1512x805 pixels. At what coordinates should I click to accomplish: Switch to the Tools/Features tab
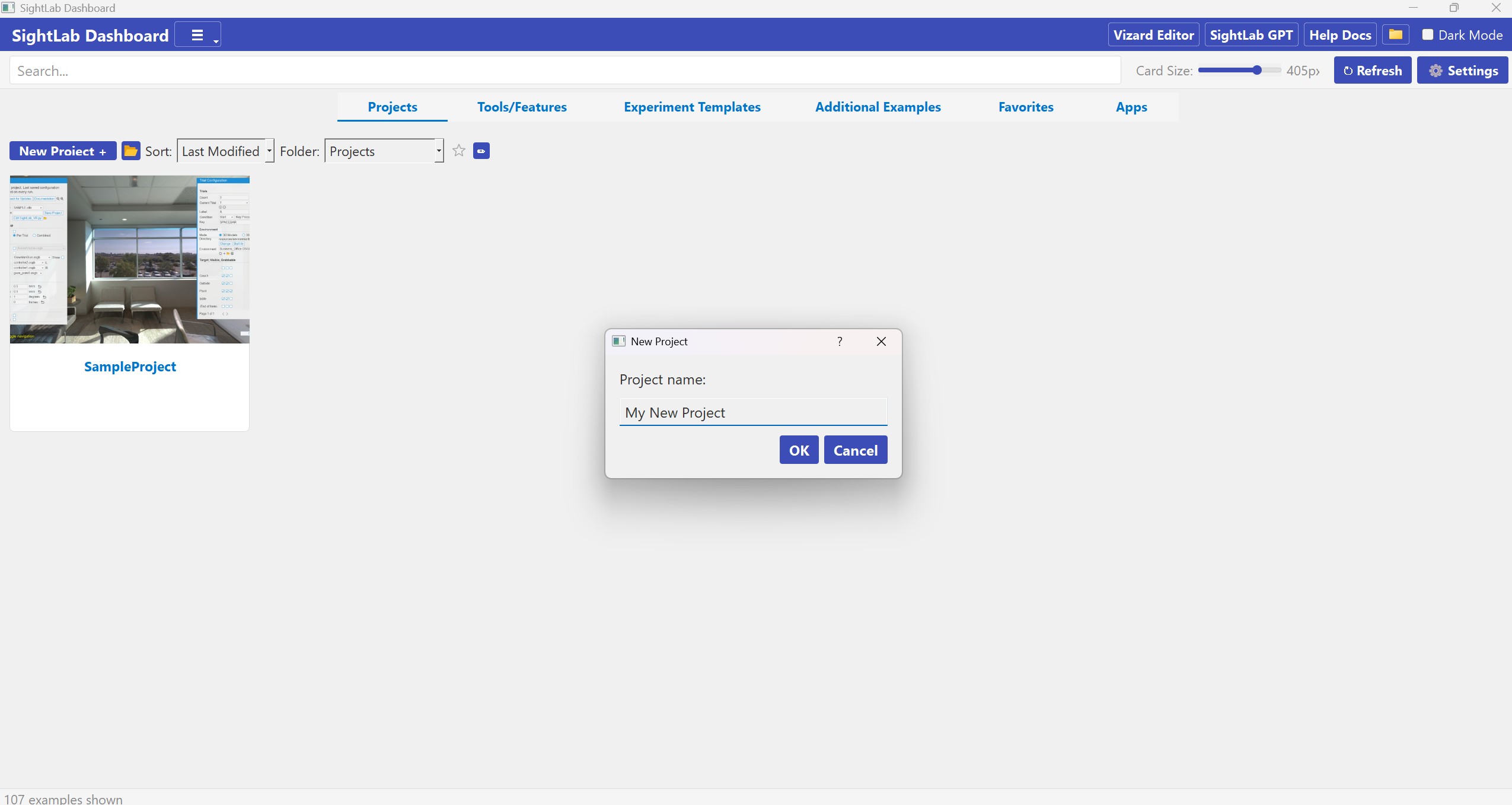coord(522,107)
